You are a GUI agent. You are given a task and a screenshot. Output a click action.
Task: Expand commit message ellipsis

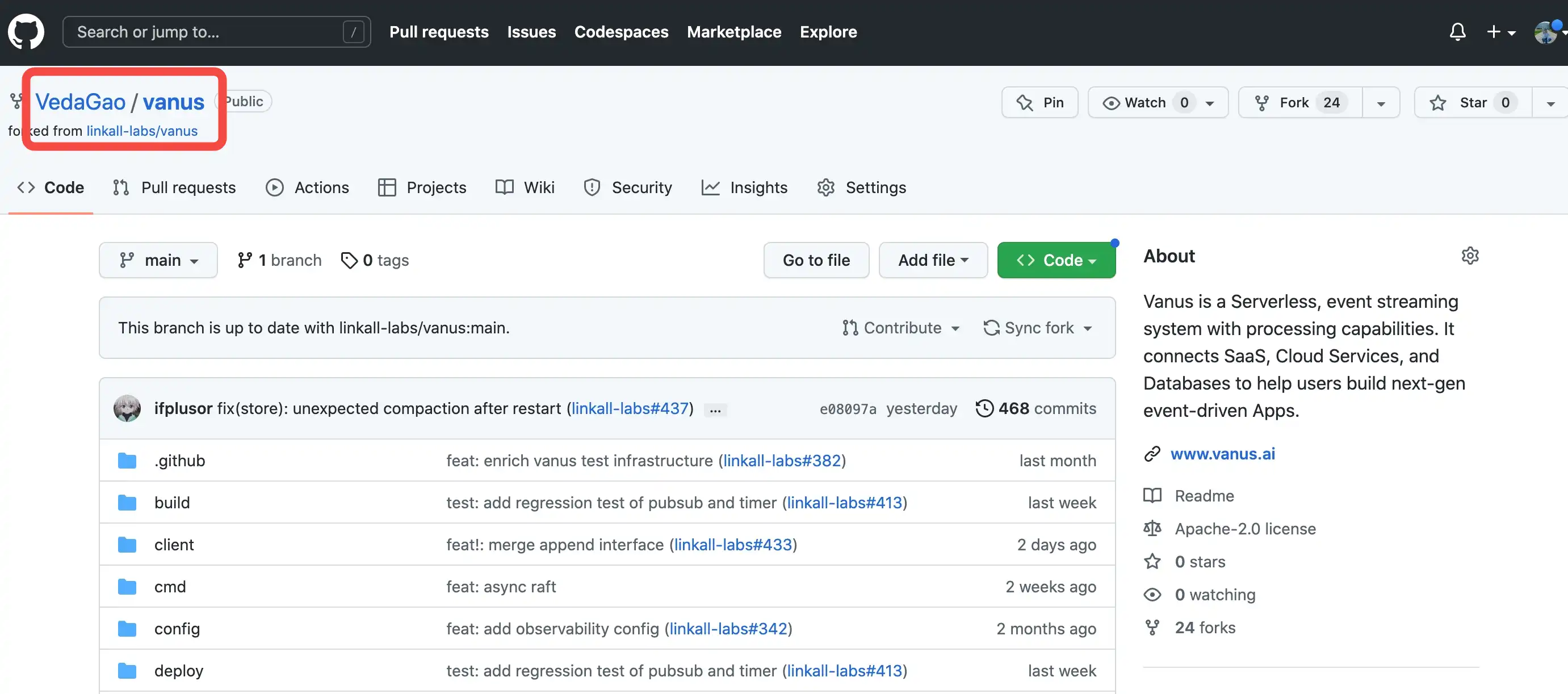[715, 409]
